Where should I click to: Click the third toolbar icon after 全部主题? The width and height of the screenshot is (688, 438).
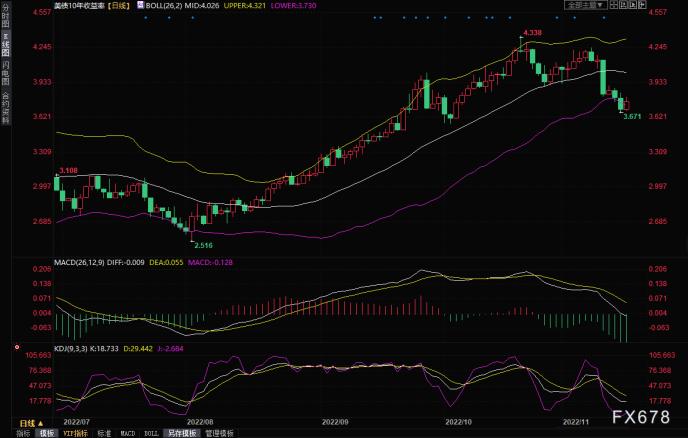(633, 5)
